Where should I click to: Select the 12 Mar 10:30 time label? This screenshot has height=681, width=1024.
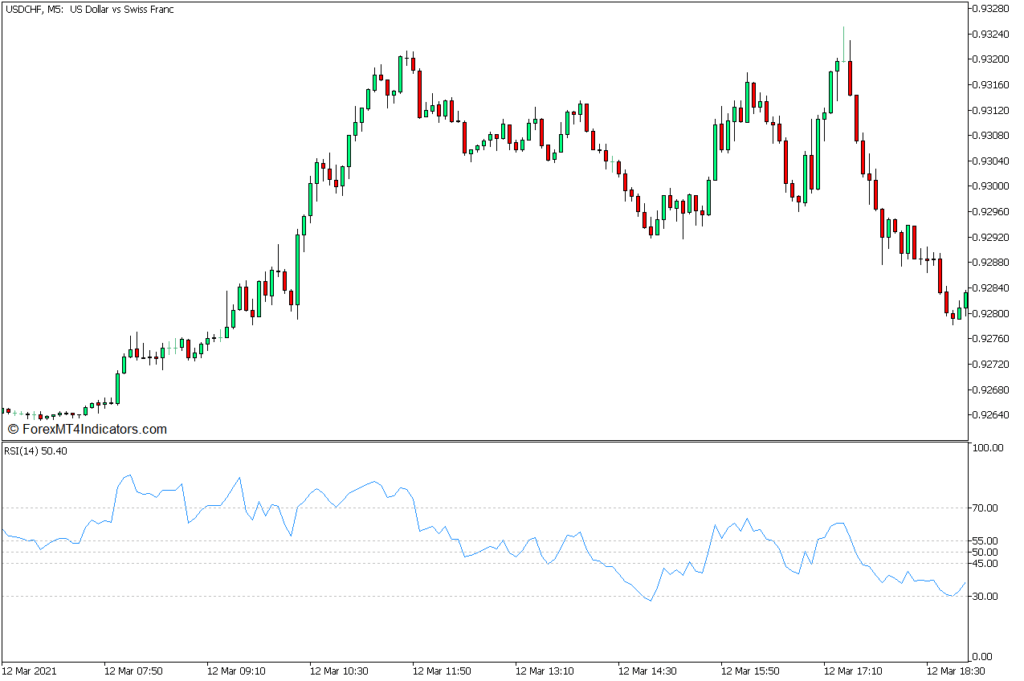(340, 671)
